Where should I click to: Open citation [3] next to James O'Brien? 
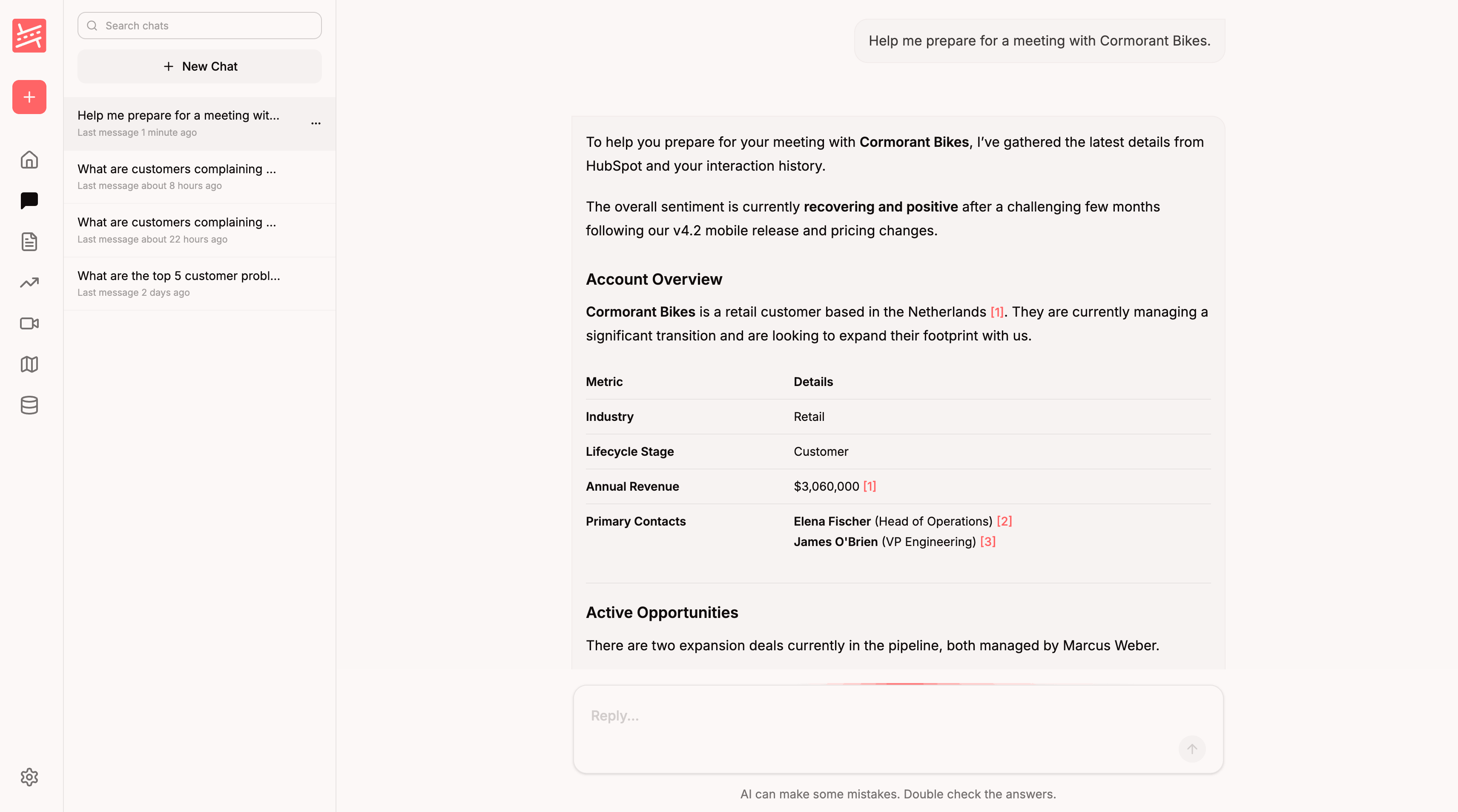click(x=987, y=541)
